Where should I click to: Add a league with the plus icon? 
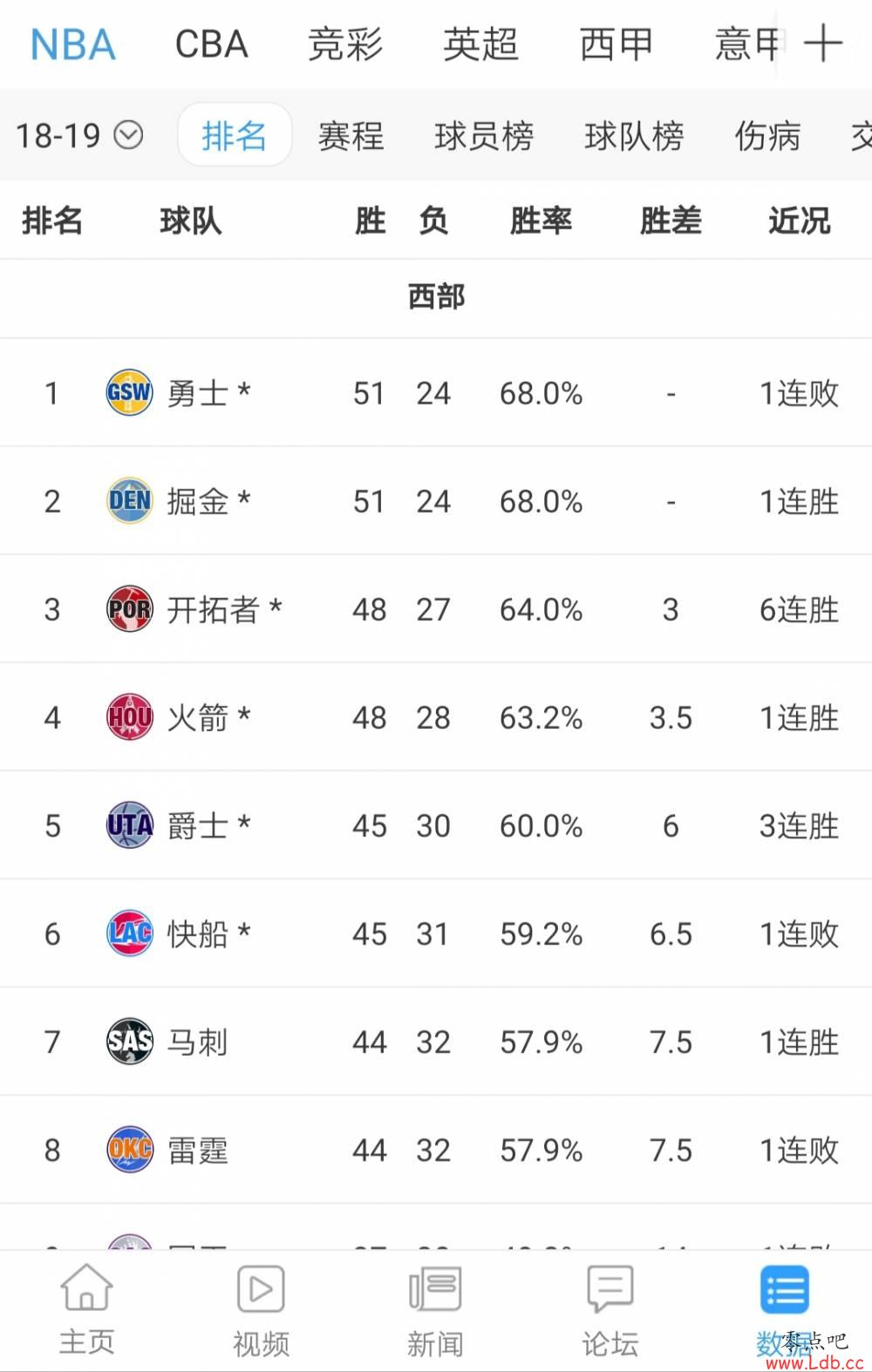(x=823, y=44)
